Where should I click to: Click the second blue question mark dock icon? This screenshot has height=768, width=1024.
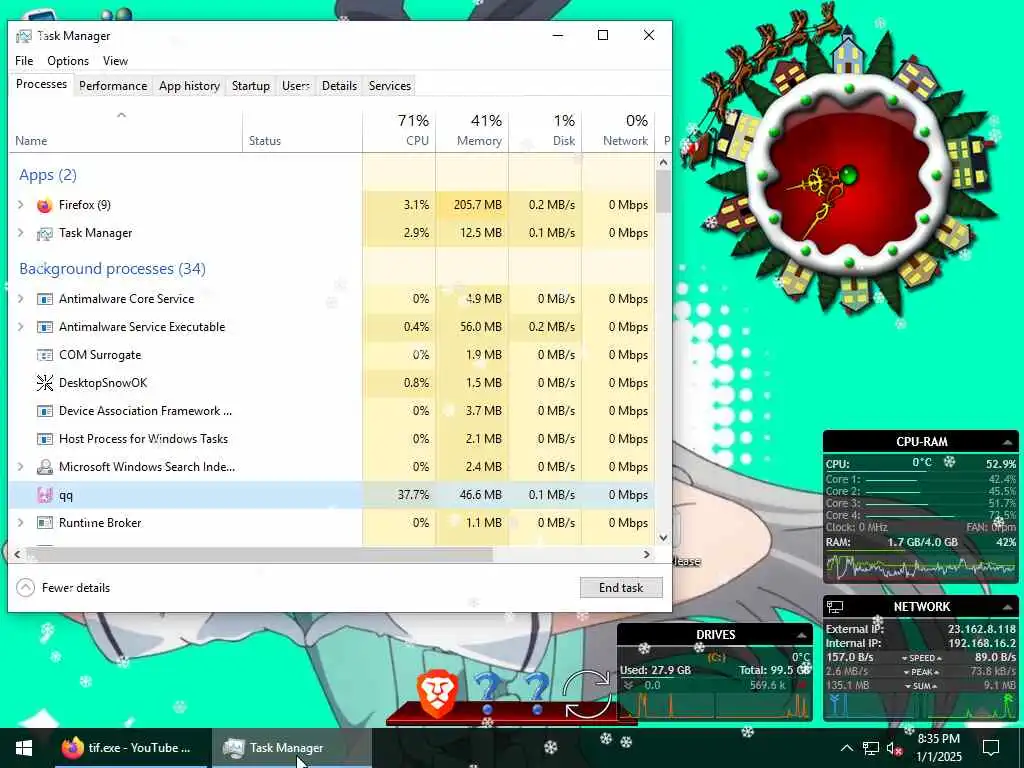(537, 694)
